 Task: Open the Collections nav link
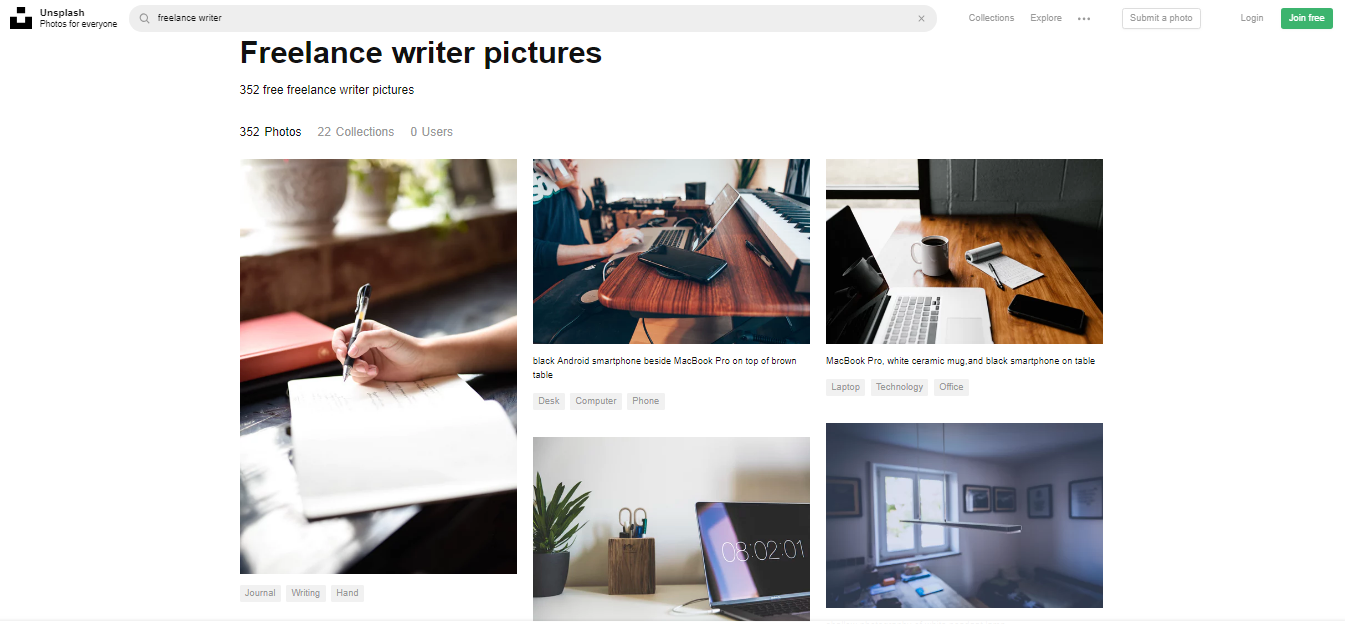pyautogui.click(x=991, y=18)
